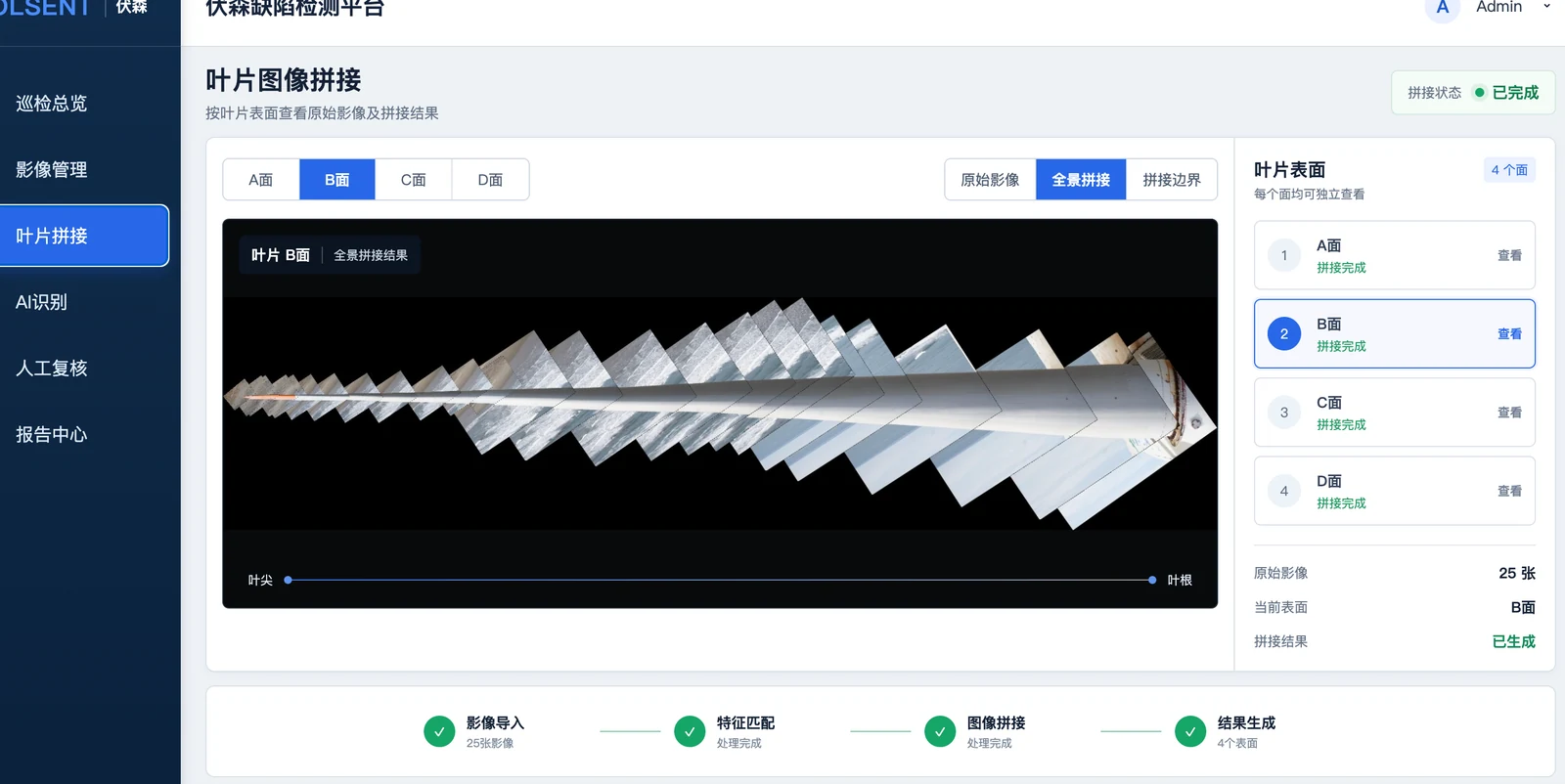
Task: Expand the Admin account dropdown arrow
Action: (1546, 7)
